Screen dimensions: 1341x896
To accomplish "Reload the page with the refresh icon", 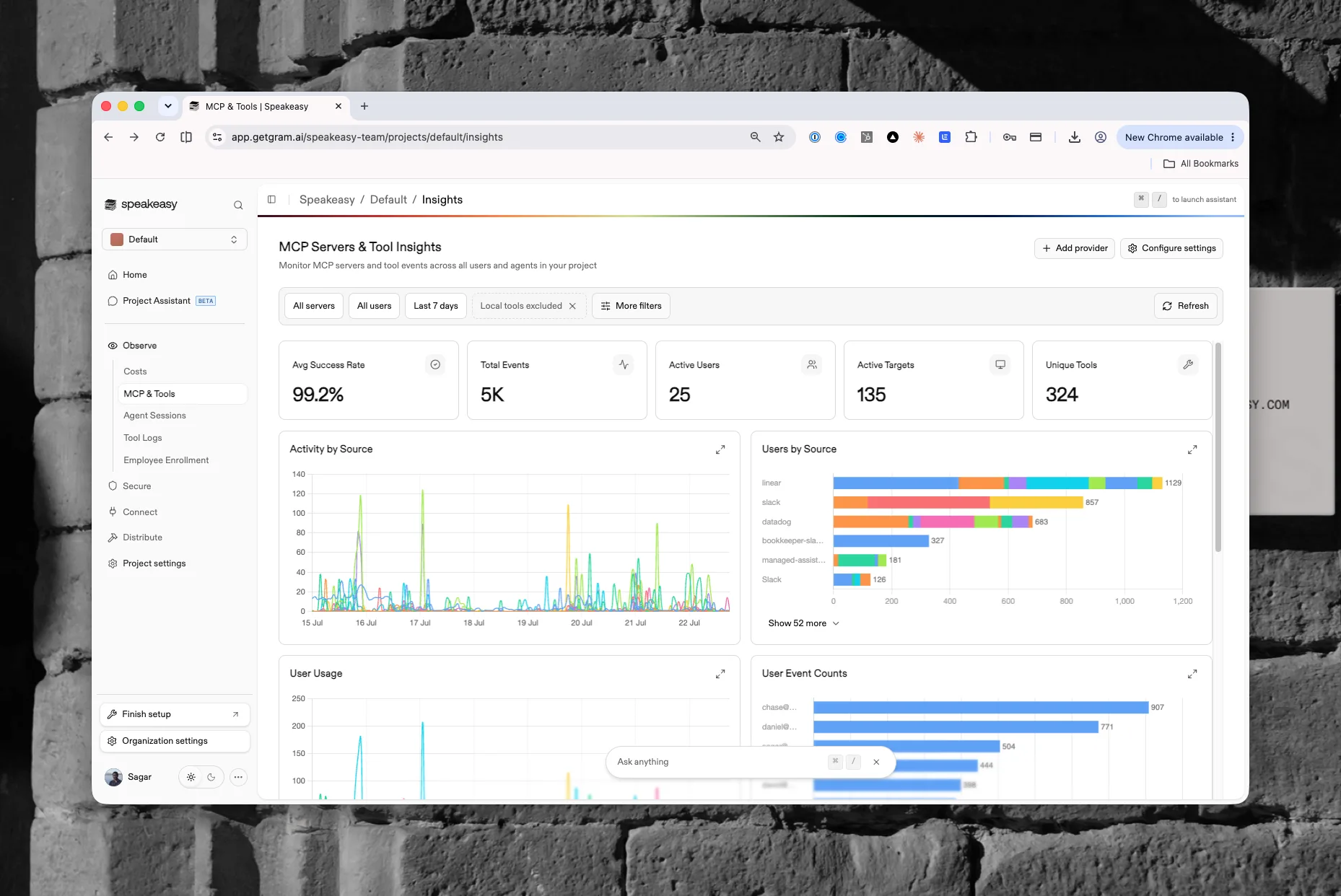I will point(160,137).
